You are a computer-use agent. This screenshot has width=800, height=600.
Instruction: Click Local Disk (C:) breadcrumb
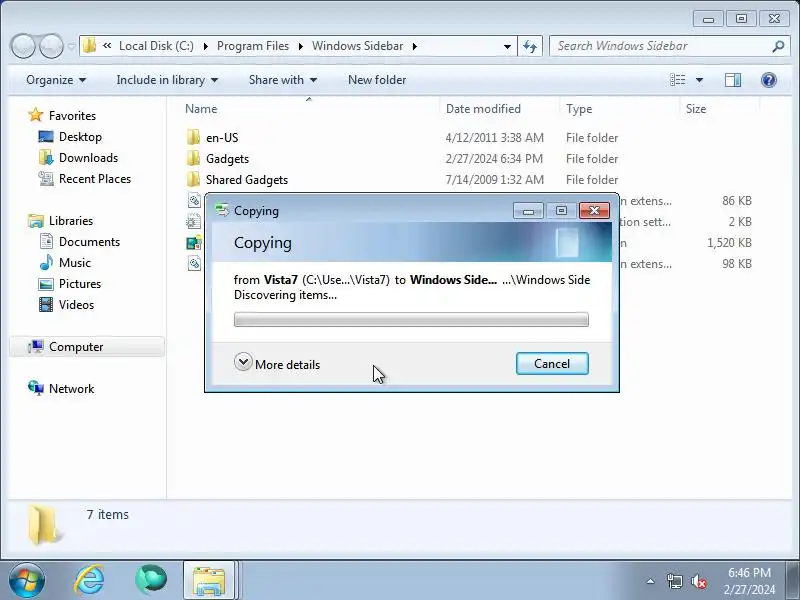click(x=156, y=46)
